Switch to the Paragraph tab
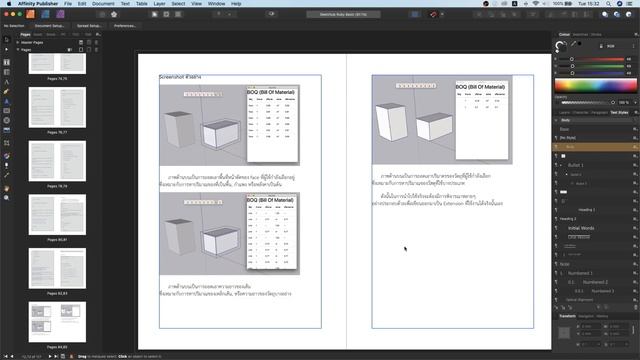Viewport: 640px width, 360px height. (x=599, y=113)
